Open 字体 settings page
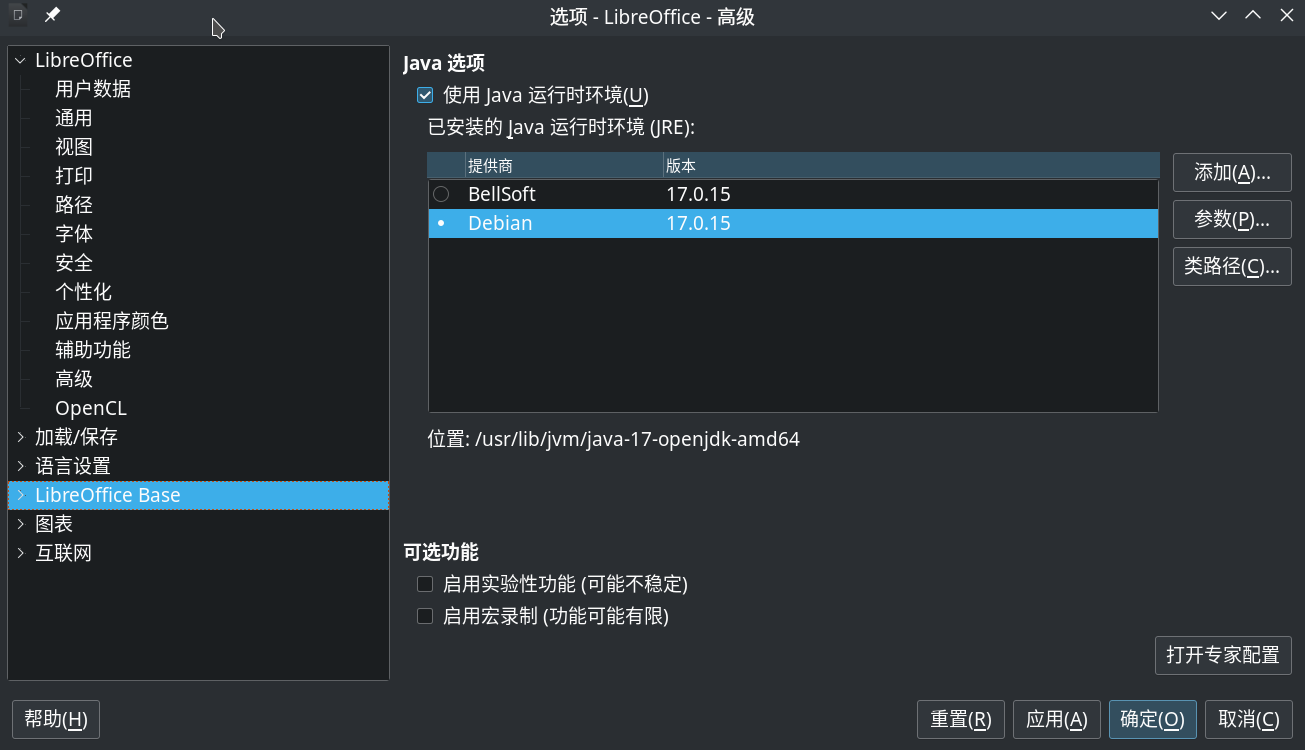The width and height of the screenshot is (1305, 750). click(x=74, y=234)
